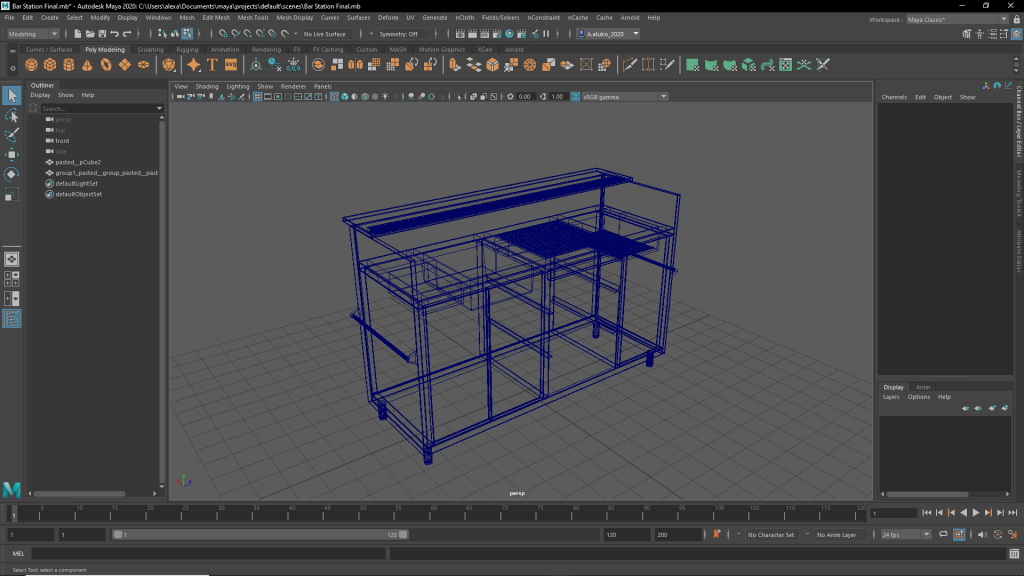Click the polygon sphere shelf icon

pyautogui.click(x=32, y=65)
